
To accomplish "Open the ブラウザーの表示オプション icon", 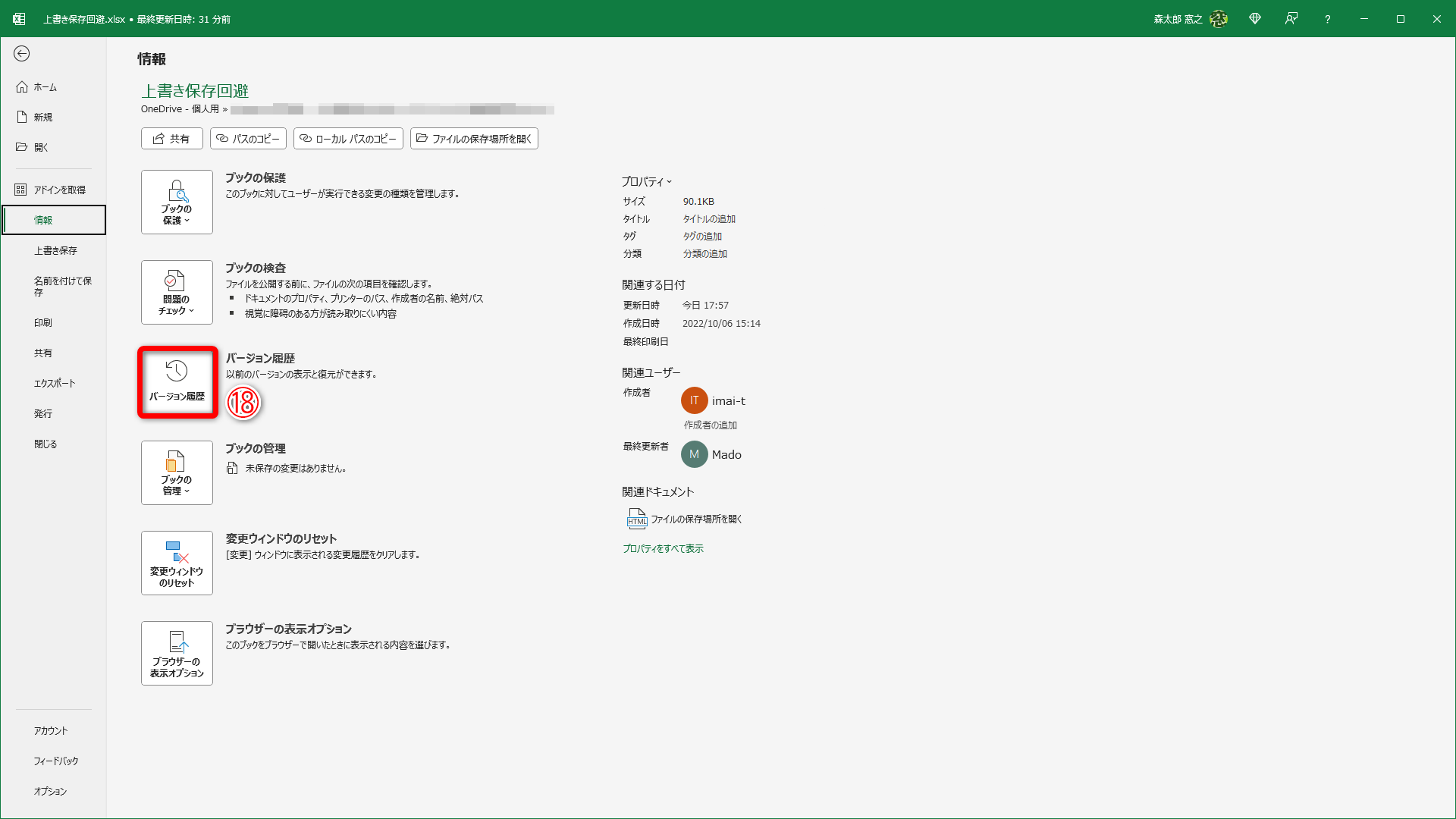I will [x=177, y=653].
